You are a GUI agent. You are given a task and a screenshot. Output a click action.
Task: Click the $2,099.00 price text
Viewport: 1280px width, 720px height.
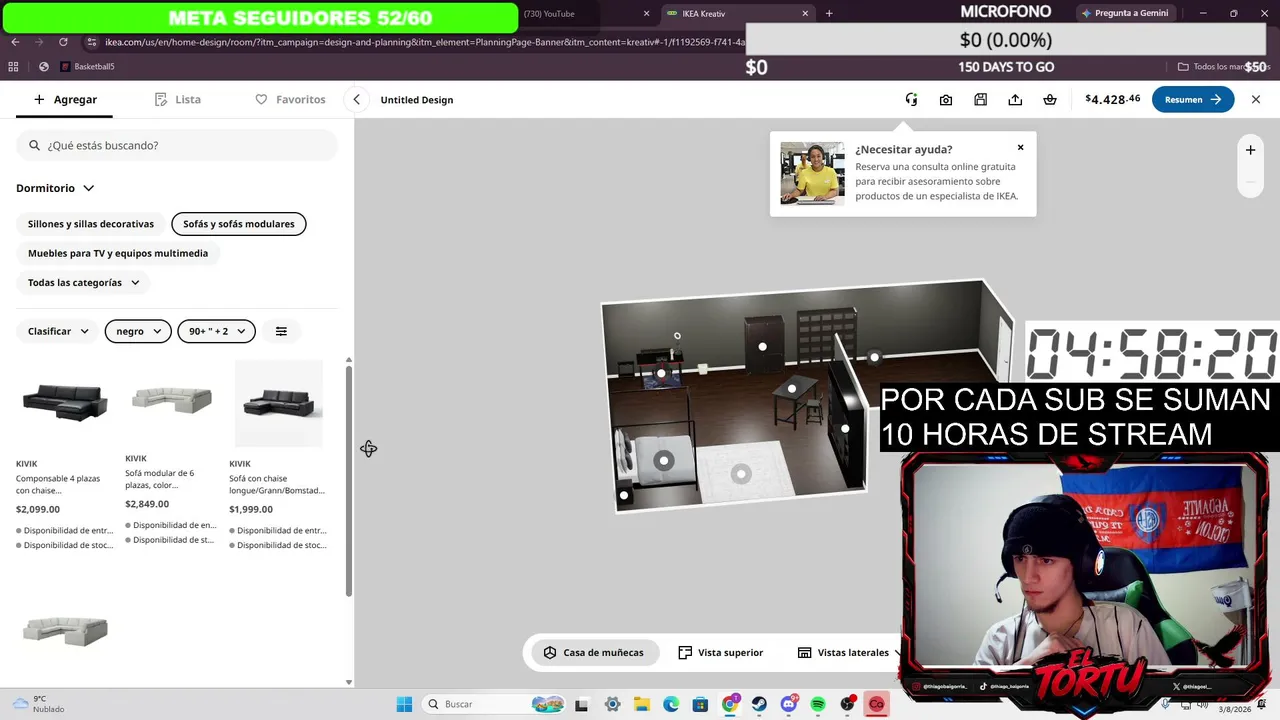click(38, 509)
